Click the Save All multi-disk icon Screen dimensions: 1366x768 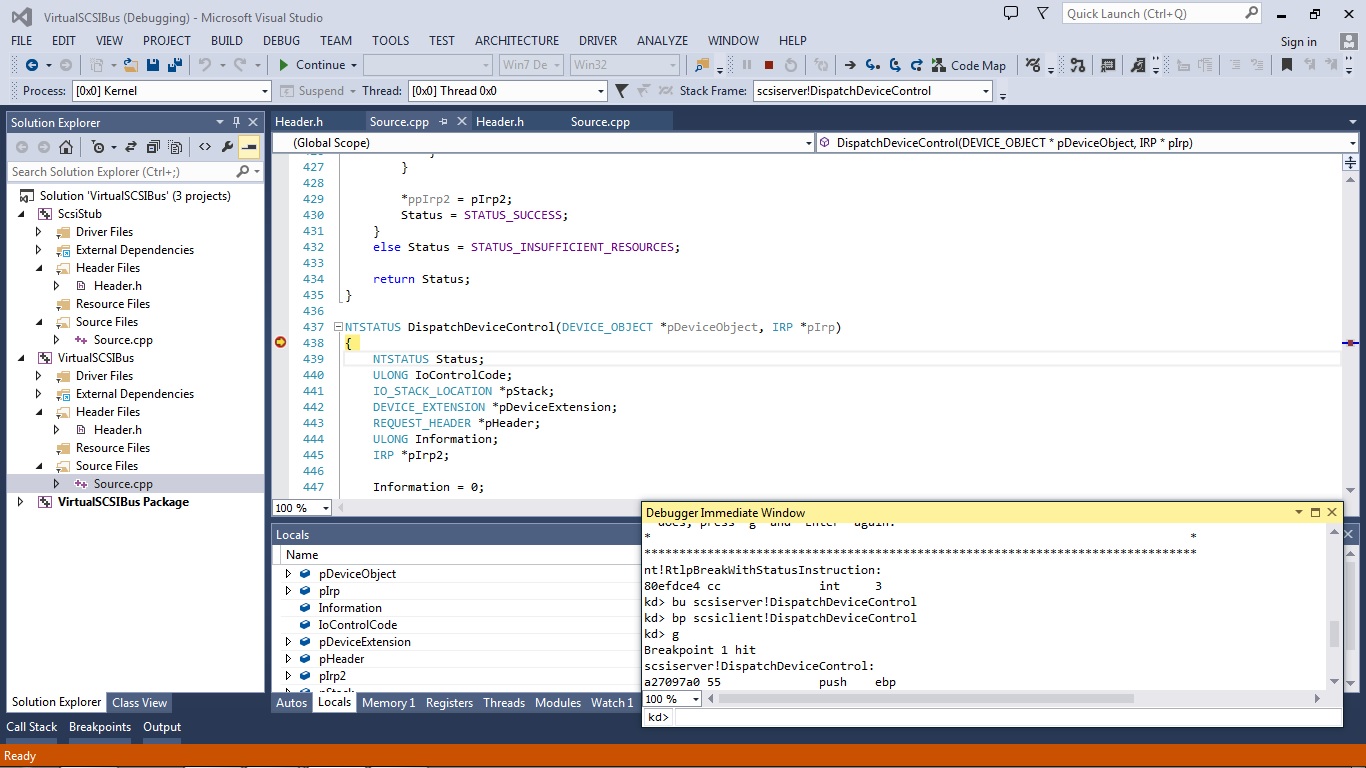tap(175, 65)
